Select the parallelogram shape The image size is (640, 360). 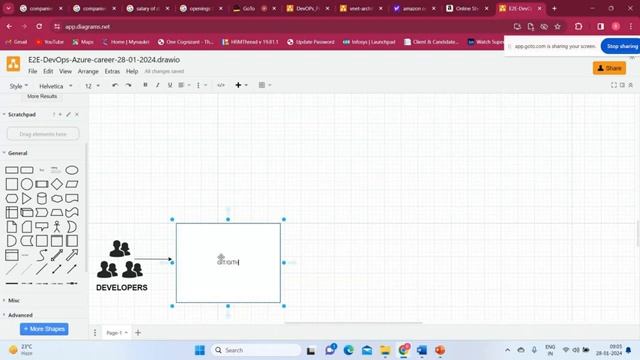72,184
